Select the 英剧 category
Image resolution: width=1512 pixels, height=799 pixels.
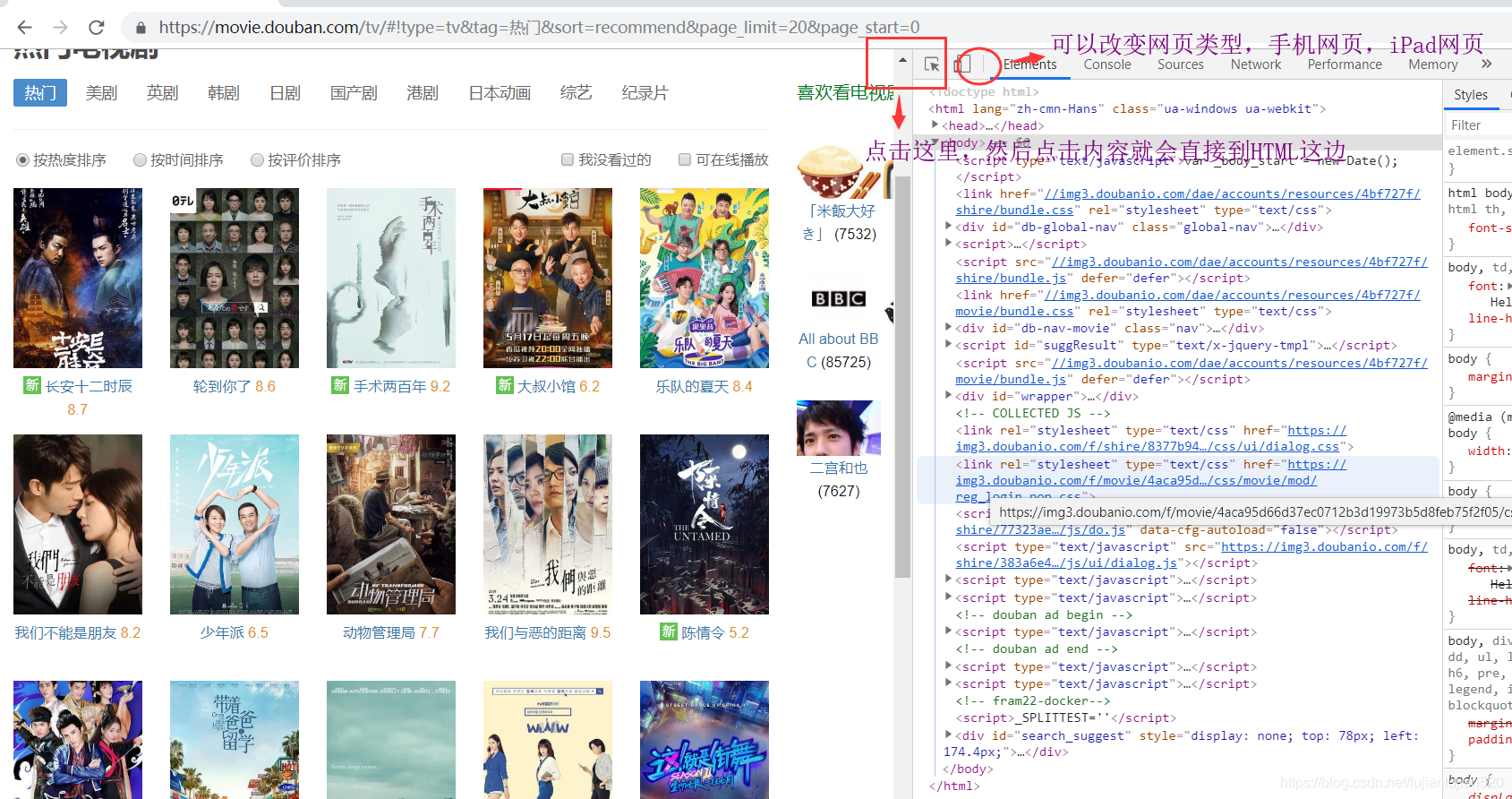[x=163, y=93]
